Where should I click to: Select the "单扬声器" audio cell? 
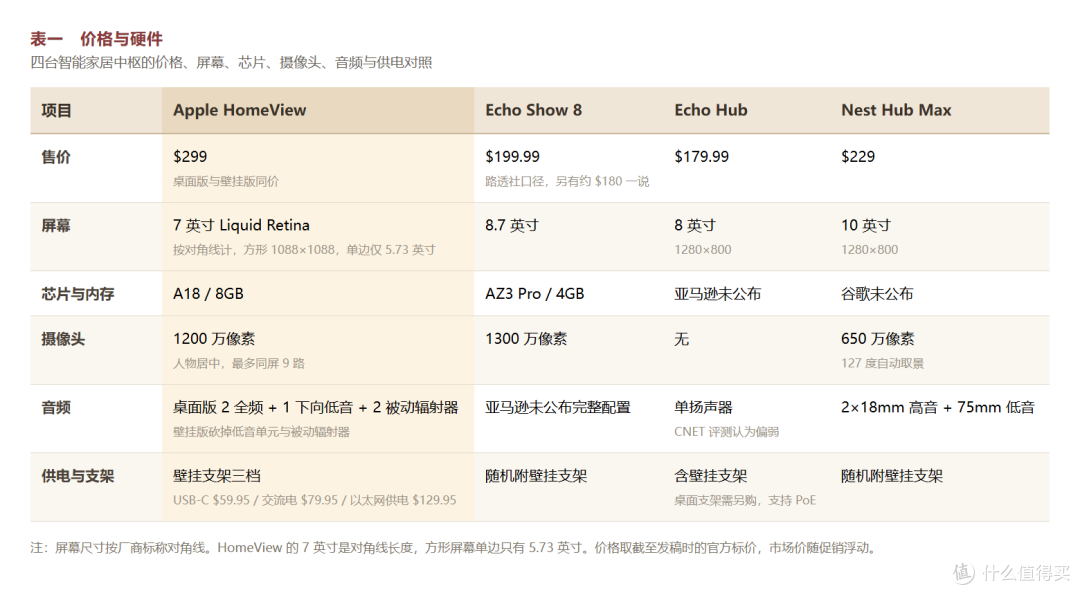[703, 408]
